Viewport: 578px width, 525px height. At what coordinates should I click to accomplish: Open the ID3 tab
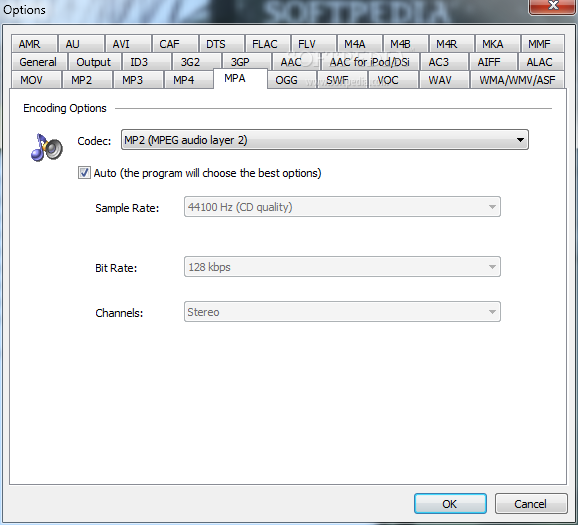pyautogui.click(x=146, y=62)
